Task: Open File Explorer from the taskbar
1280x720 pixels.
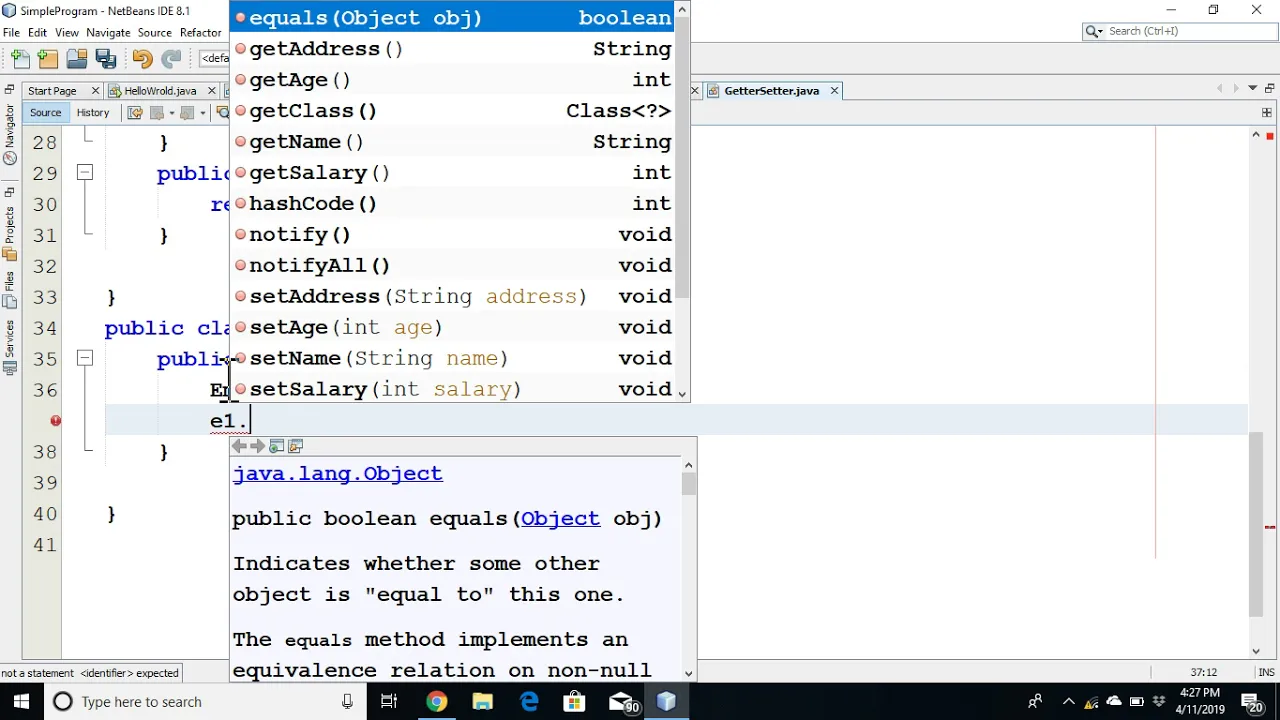Action: pos(482,702)
